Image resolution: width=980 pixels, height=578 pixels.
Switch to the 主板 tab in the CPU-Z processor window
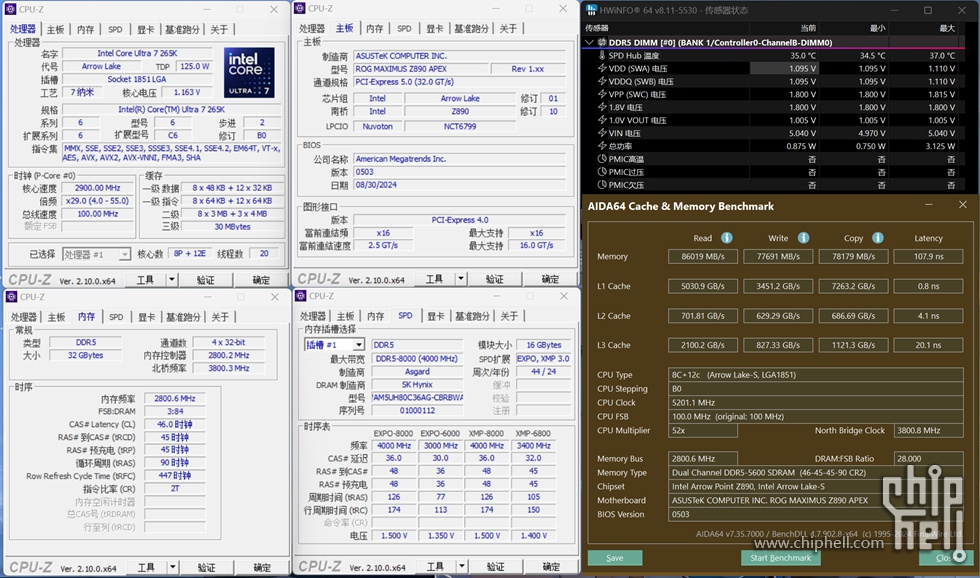(56, 29)
